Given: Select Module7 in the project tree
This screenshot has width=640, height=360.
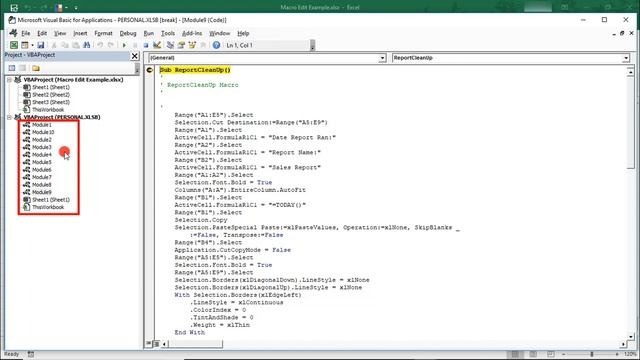Looking at the screenshot, I should [42, 178].
